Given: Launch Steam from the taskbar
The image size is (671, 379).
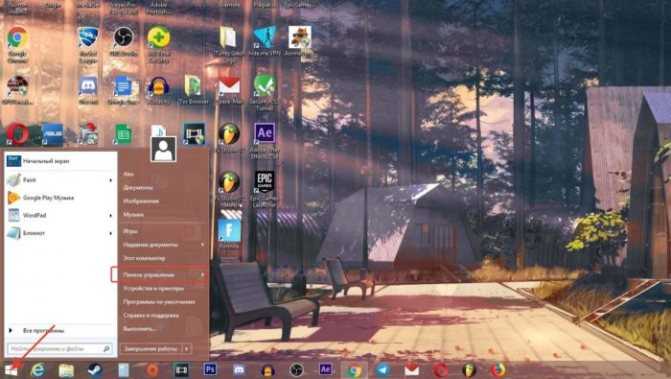Looking at the screenshot, I should click(95, 370).
